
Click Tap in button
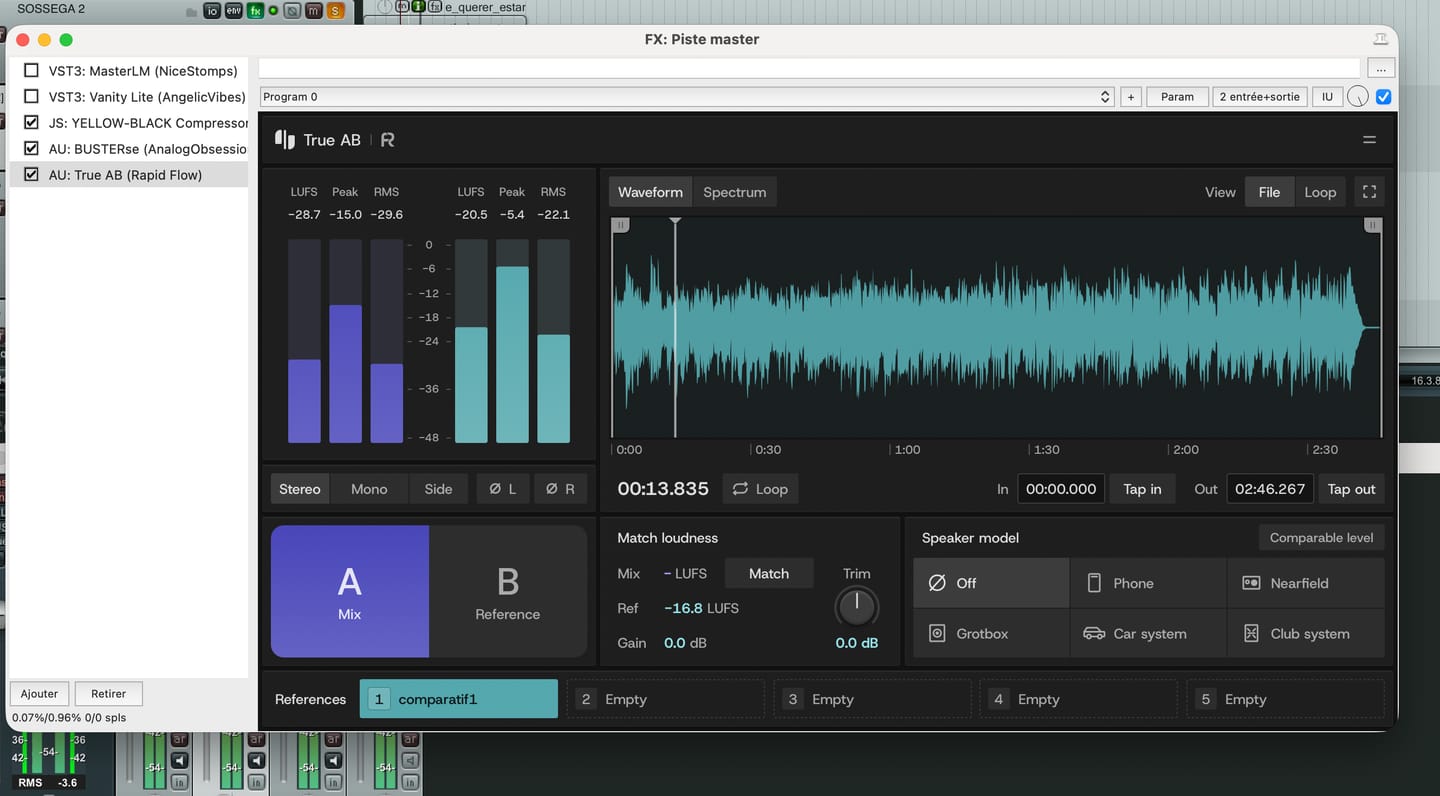click(1142, 489)
